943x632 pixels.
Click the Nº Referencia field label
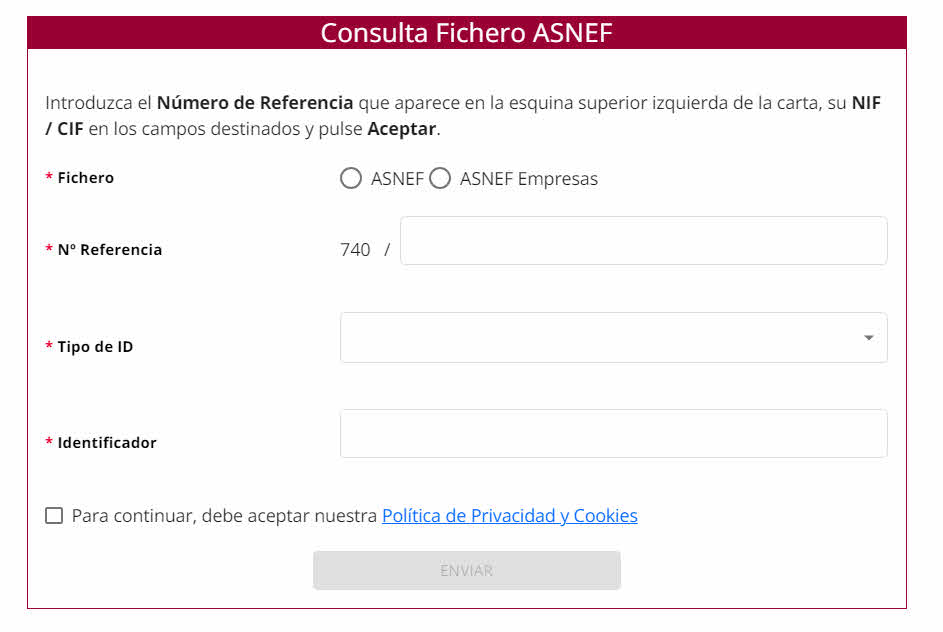click(x=109, y=250)
